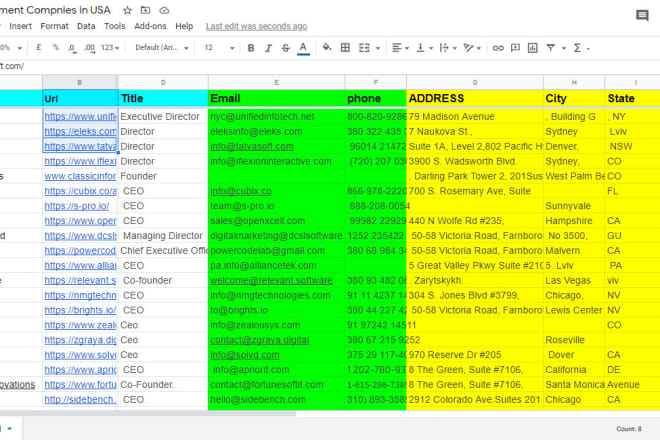Insert chart toolbar icon
660x440 pixels.
tap(532, 48)
